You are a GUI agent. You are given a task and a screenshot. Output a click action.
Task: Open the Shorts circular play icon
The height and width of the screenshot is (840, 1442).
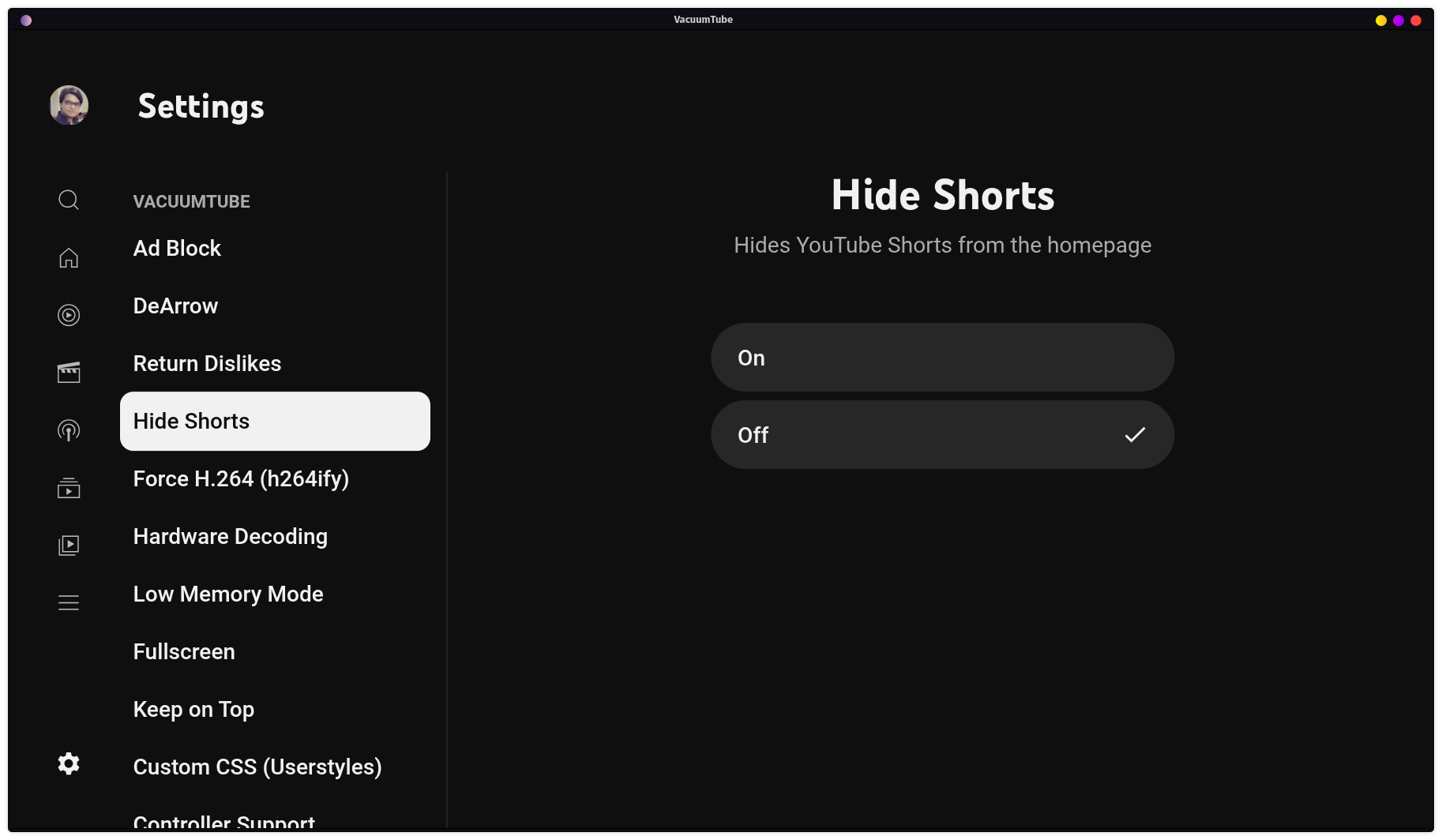pos(69,315)
